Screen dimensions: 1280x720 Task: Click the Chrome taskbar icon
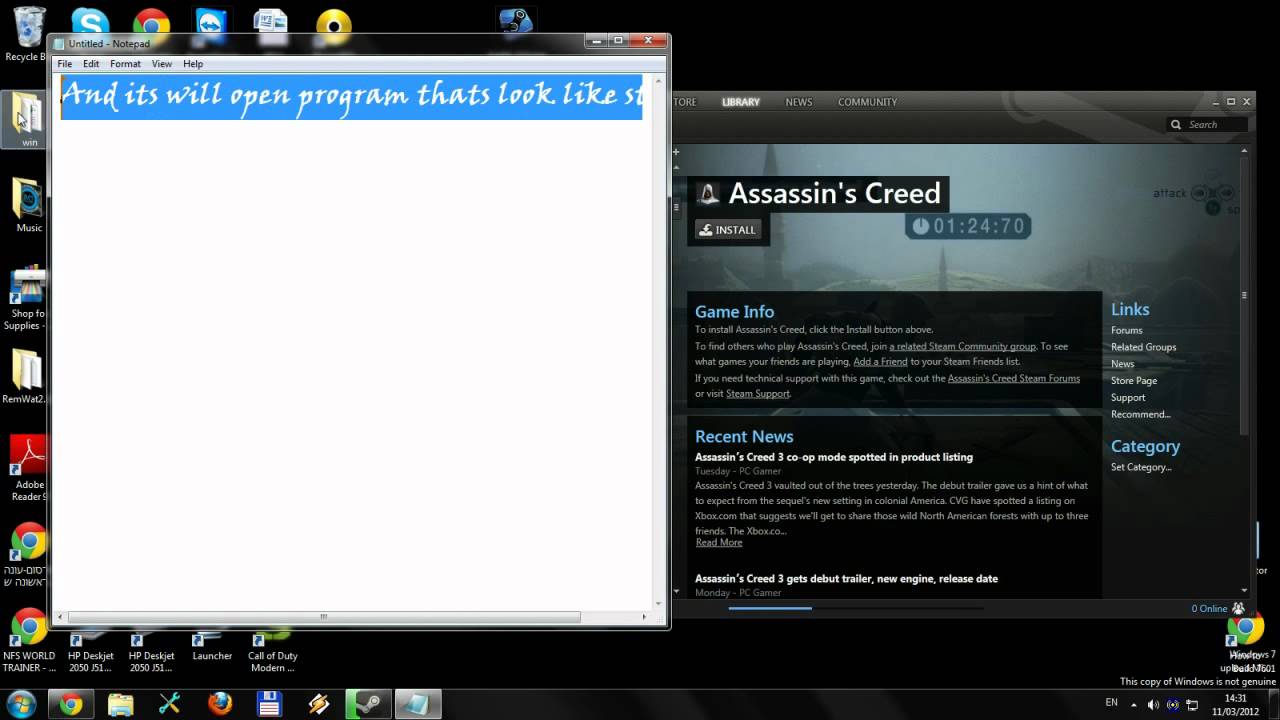tap(70, 704)
